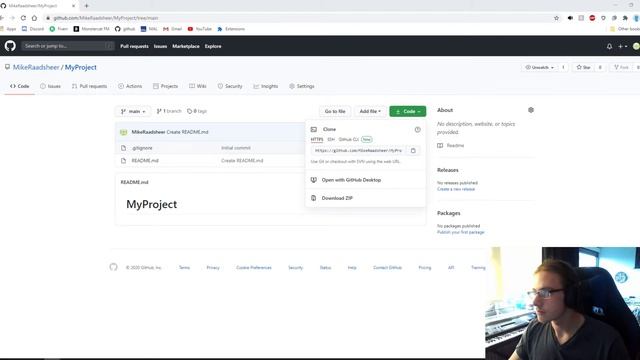The image size is (640, 360).
Task: Open Readme link in About section
Action: [451, 145]
